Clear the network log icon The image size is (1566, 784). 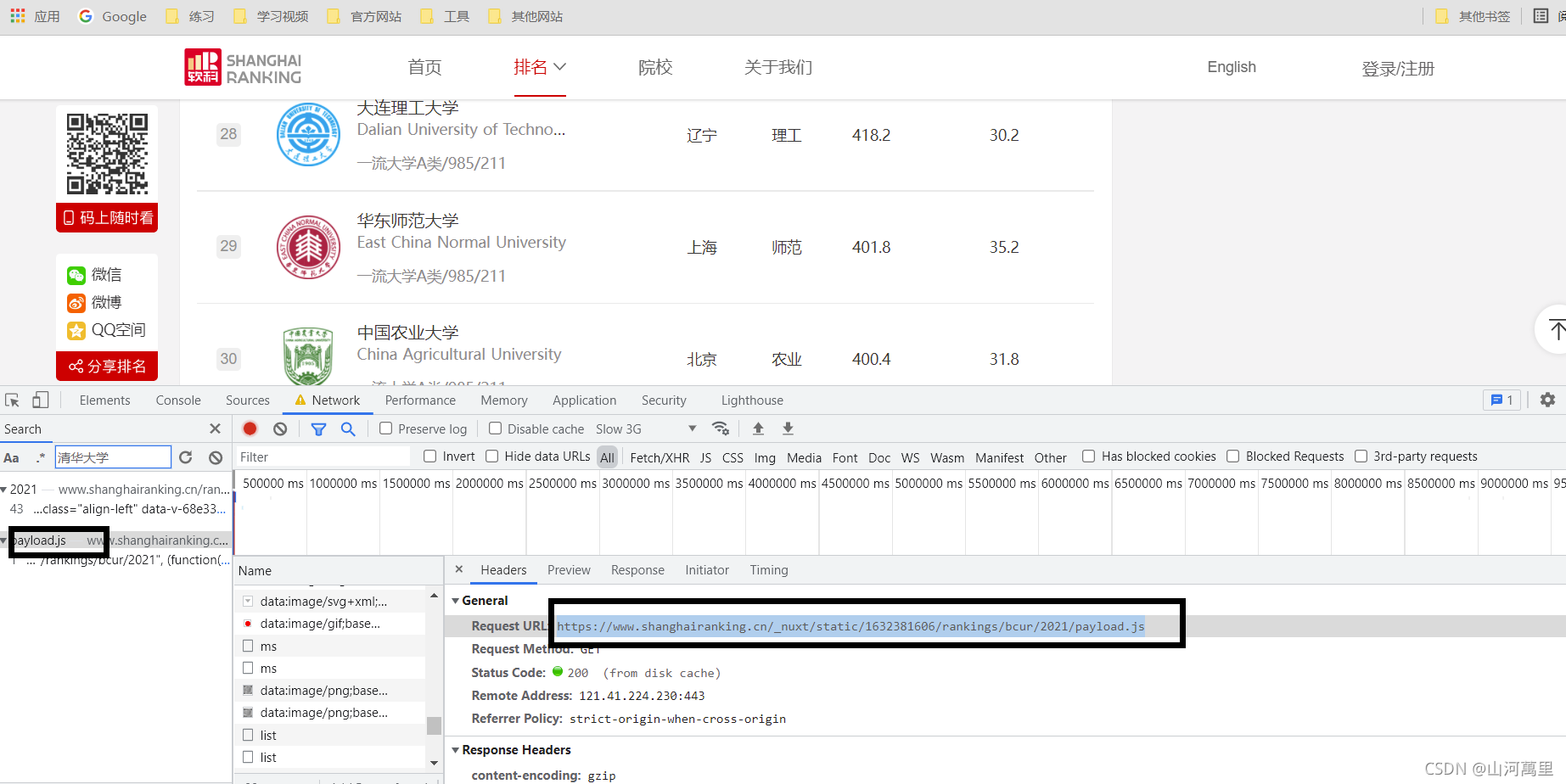click(x=280, y=428)
